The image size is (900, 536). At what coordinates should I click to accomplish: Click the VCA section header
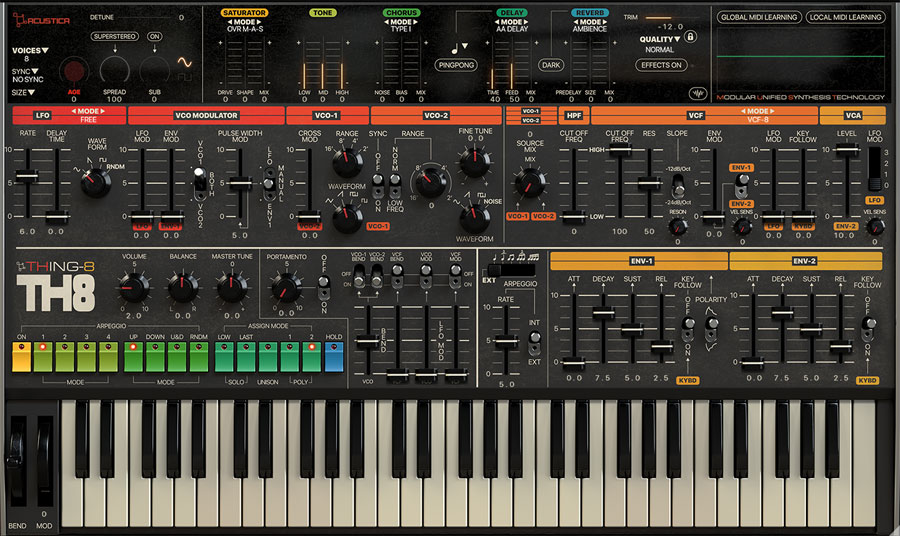[853, 115]
